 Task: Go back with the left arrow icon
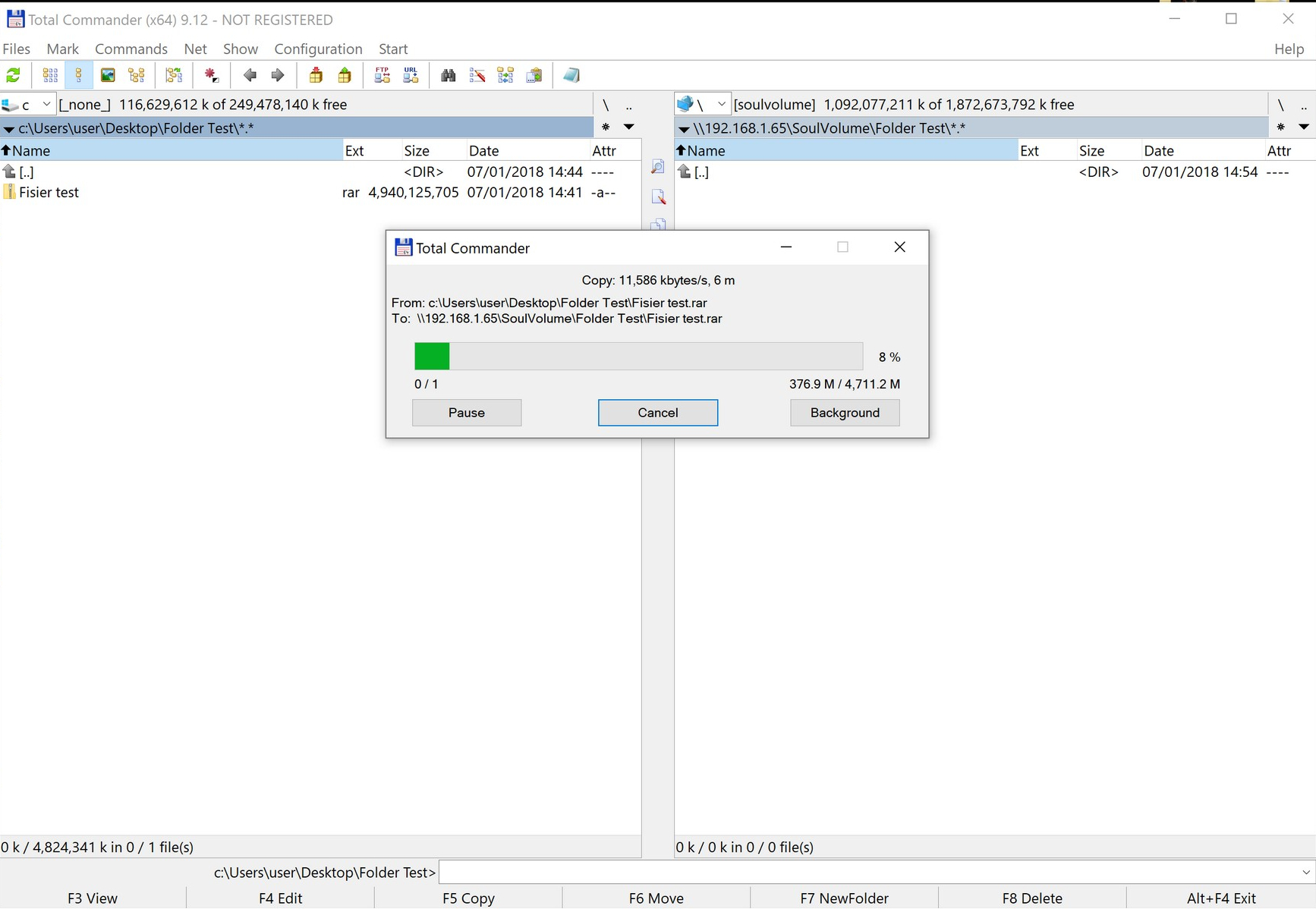tap(250, 75)
